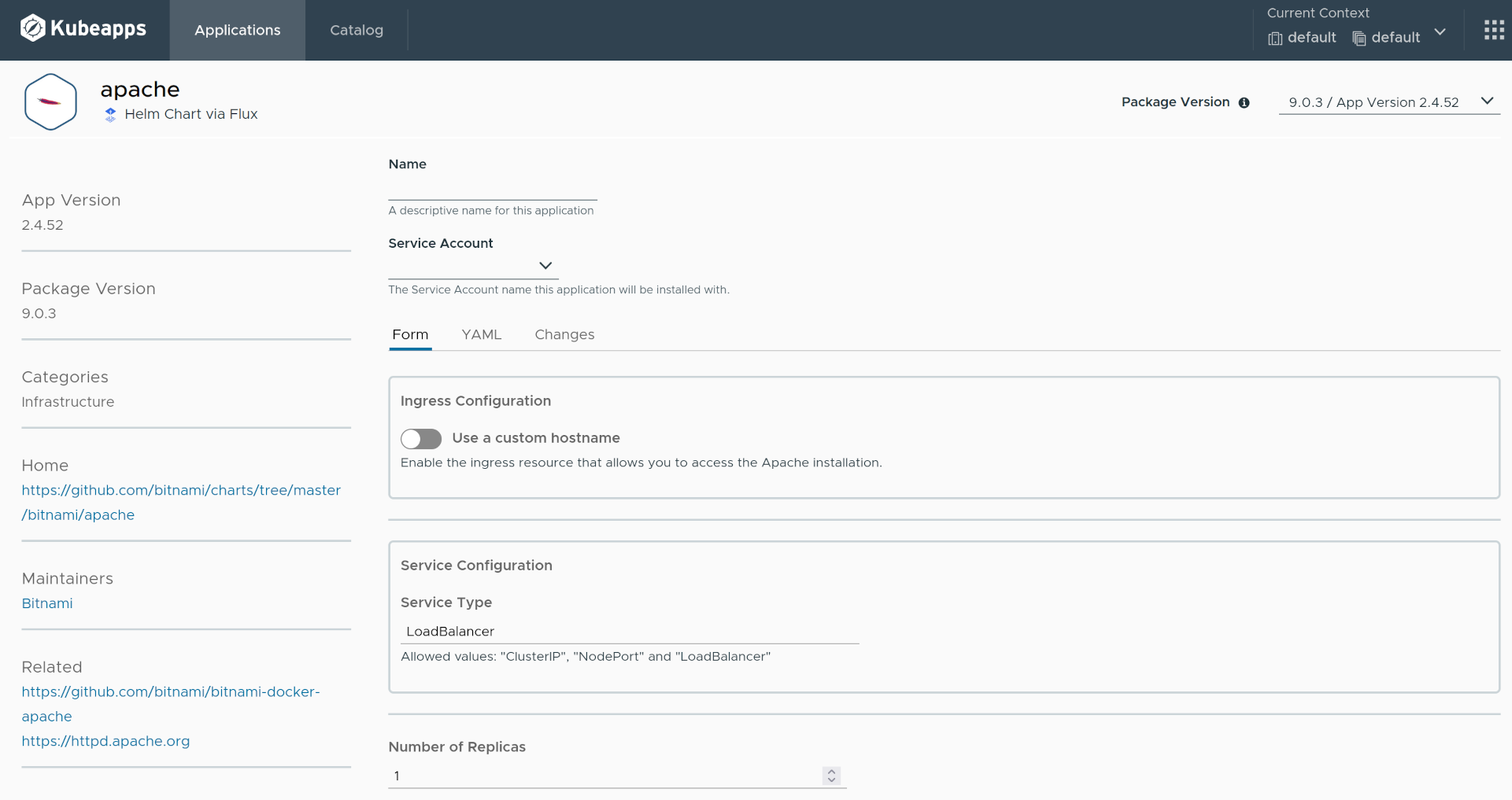Click the namespace icon beside second default

(1359, 39)
